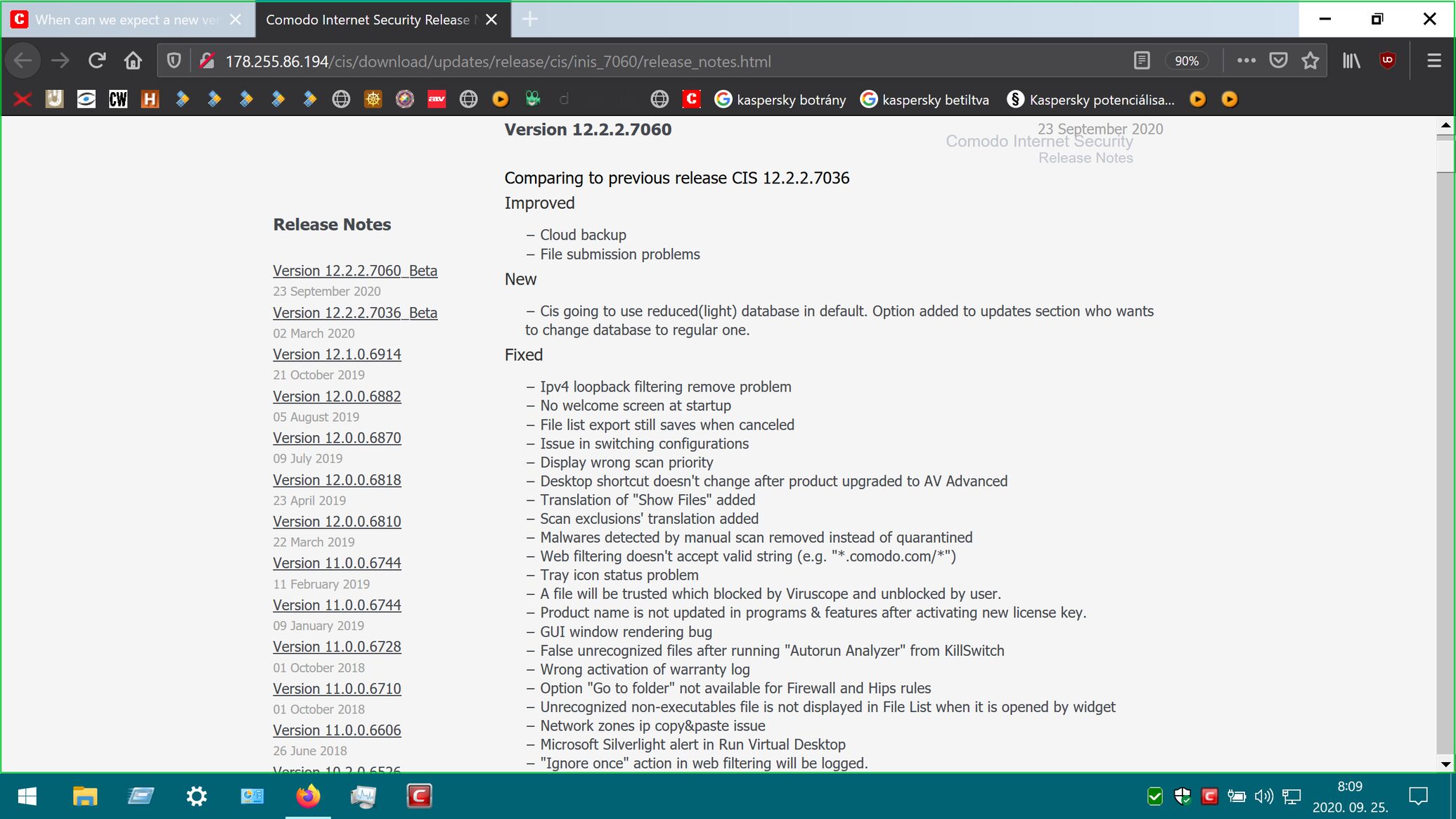Open Version 11.0.0.6744 above 11 February 2019

pyautogui.click(x=337, y=563)
